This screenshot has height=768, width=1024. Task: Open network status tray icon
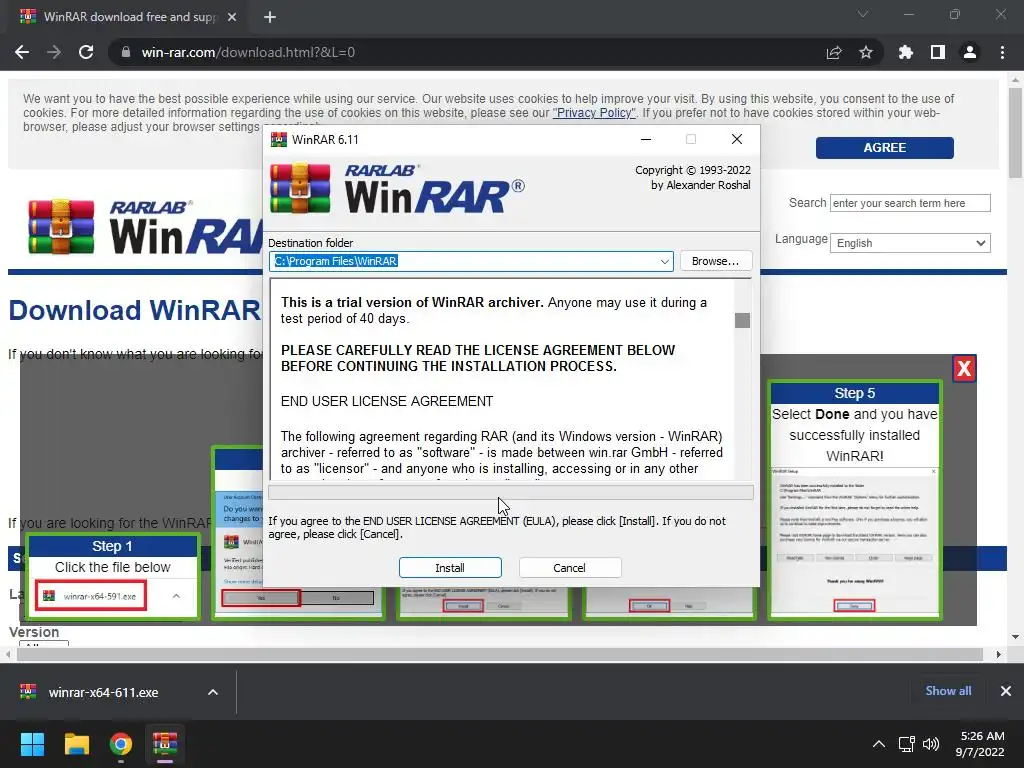coord(906,744)
